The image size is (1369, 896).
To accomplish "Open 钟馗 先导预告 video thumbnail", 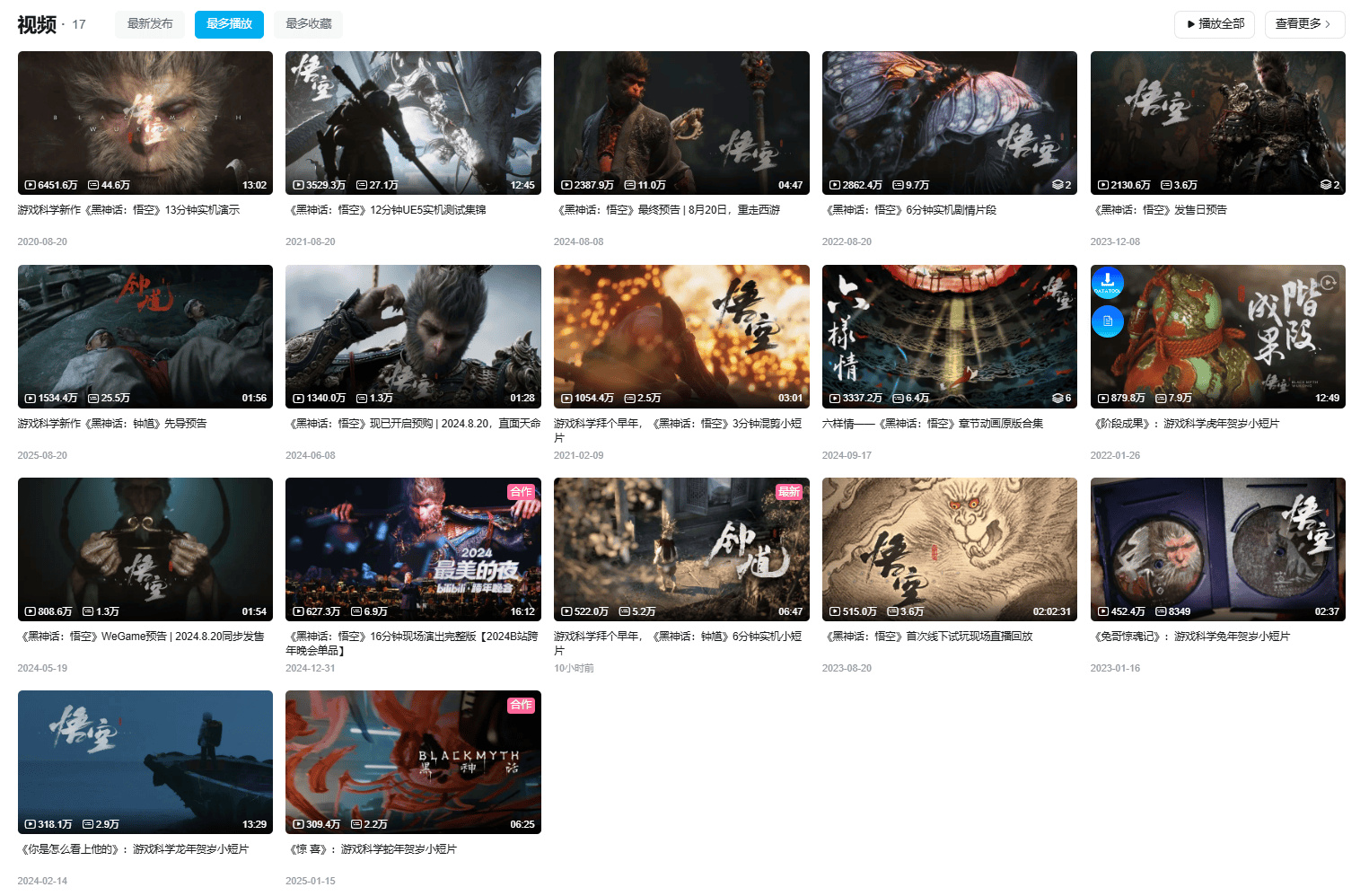I will [145, 336].
